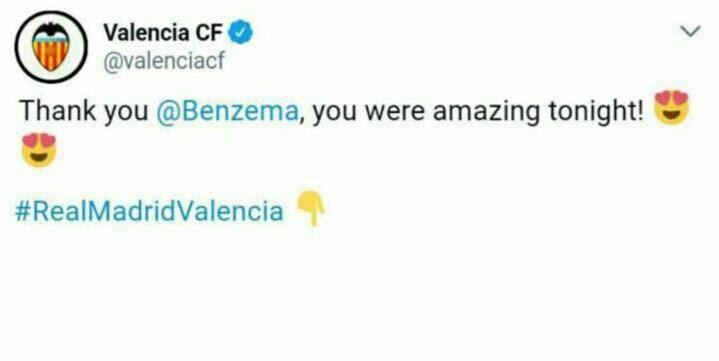Click the word were in tweet

(x=395, y=111)
